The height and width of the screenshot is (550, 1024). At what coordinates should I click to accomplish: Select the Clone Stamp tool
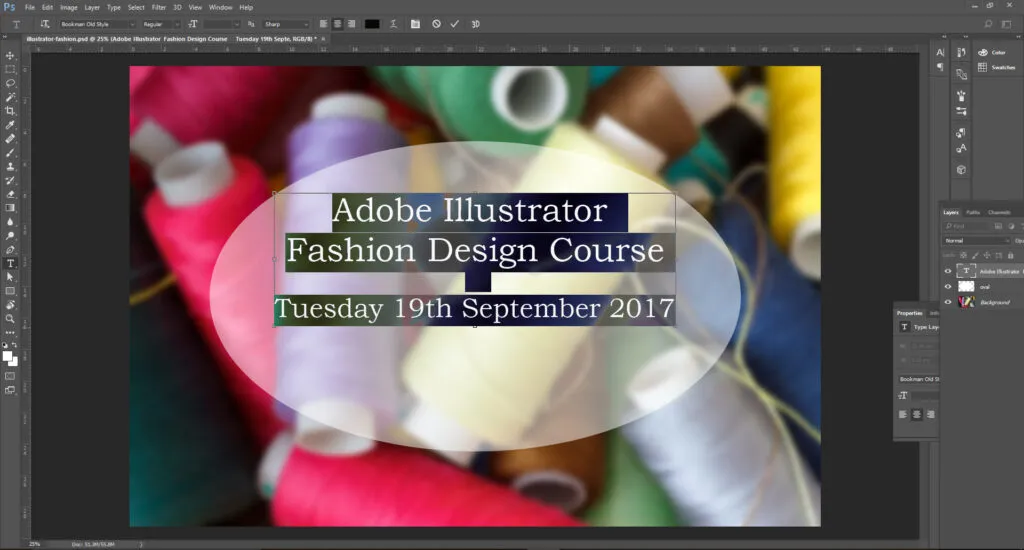point(10,167)
